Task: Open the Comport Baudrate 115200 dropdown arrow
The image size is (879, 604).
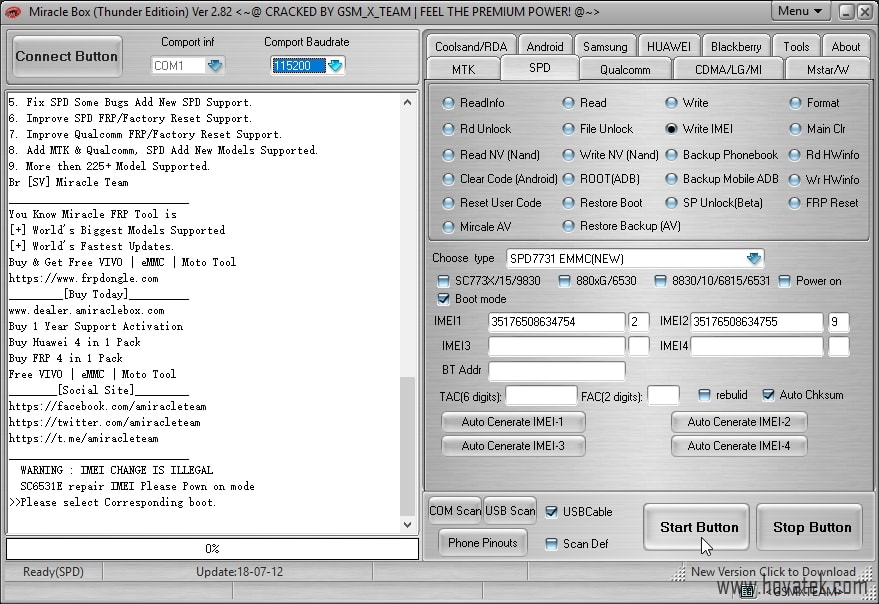Action: 335,66
